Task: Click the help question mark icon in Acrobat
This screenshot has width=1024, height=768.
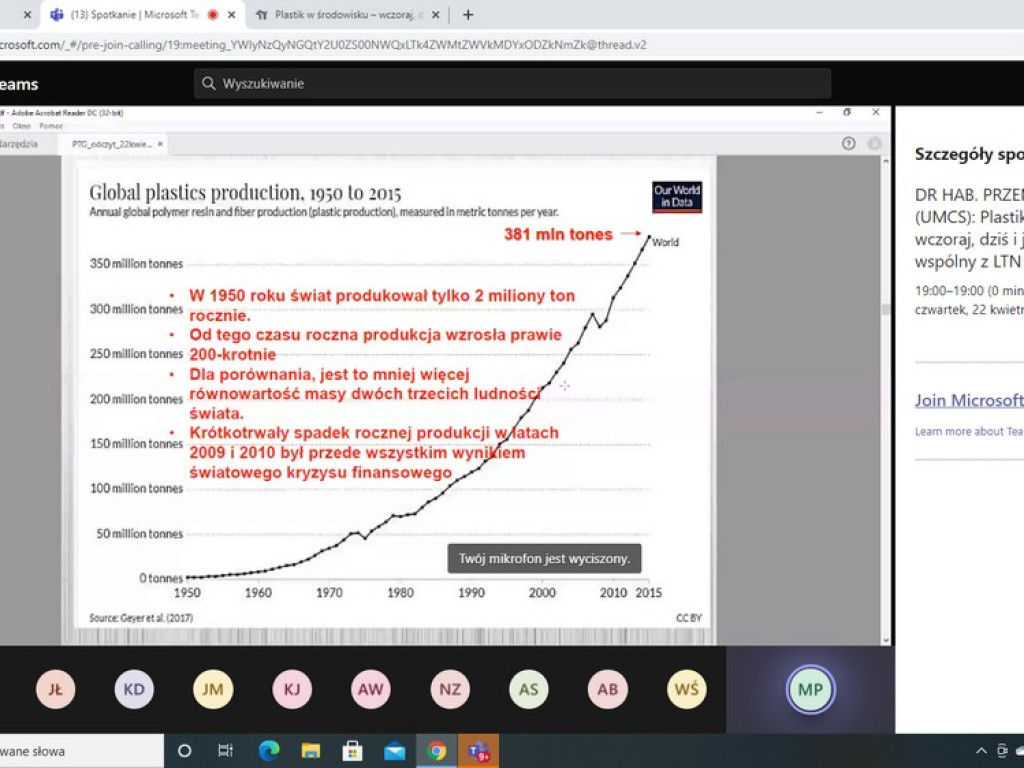Action: point(848,144)
